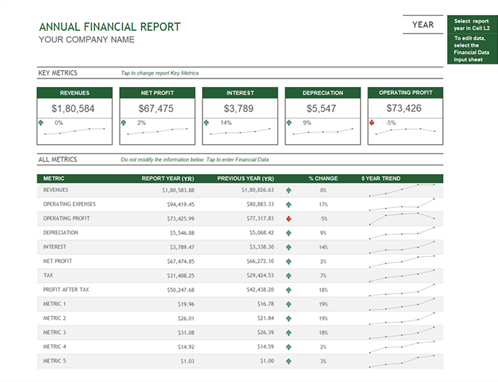Click the green arrow in Net Profit card

(x=124, y=123)
